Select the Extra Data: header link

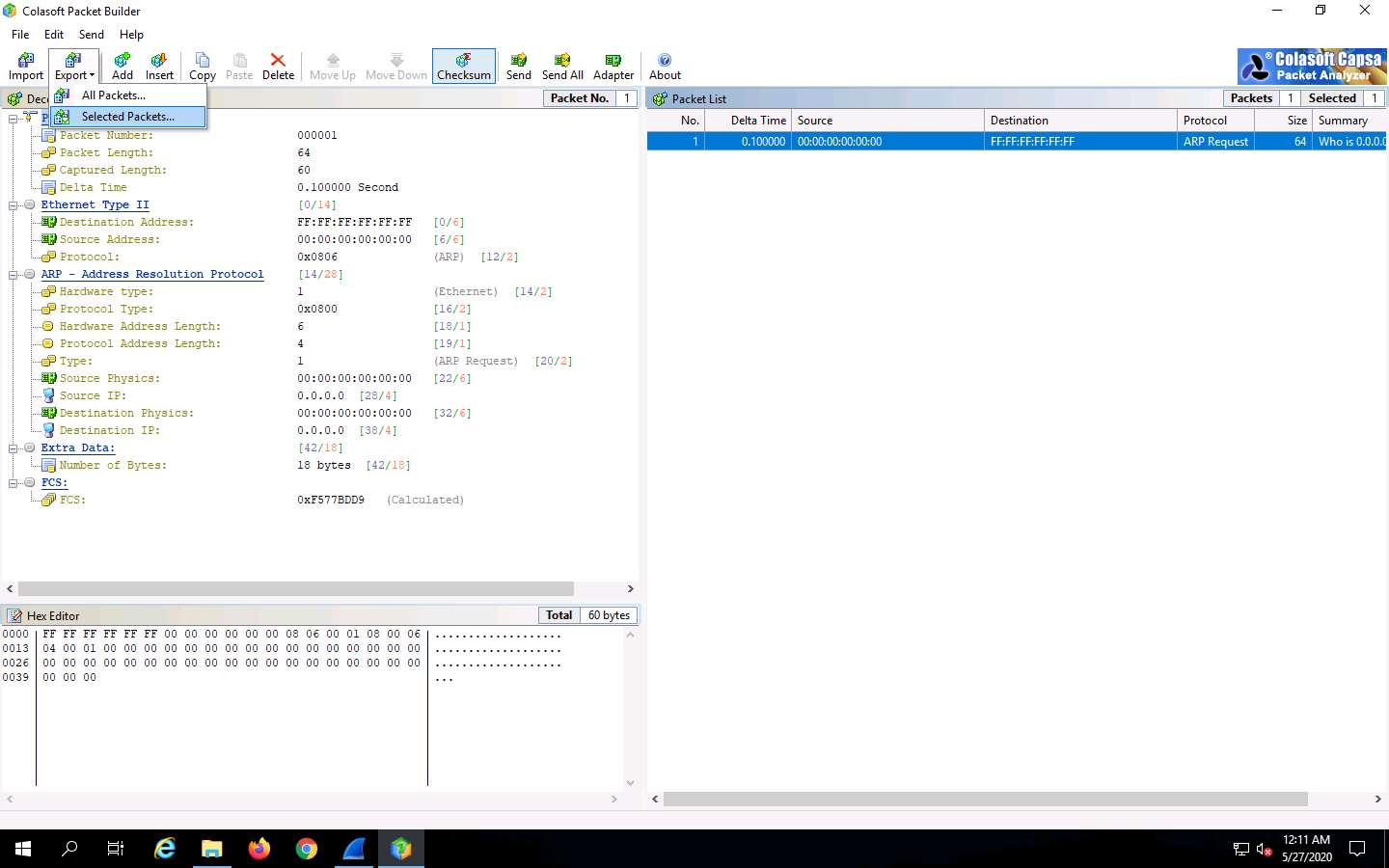point(78,448)
